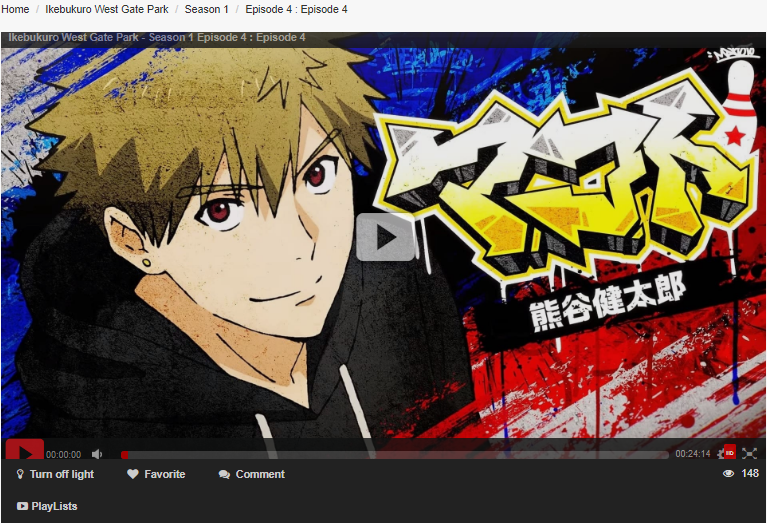The height and width of the screenshot is (523, 767).
Task: Click the YouTube-style icon beside PlayLists
Action: (22, 506)
